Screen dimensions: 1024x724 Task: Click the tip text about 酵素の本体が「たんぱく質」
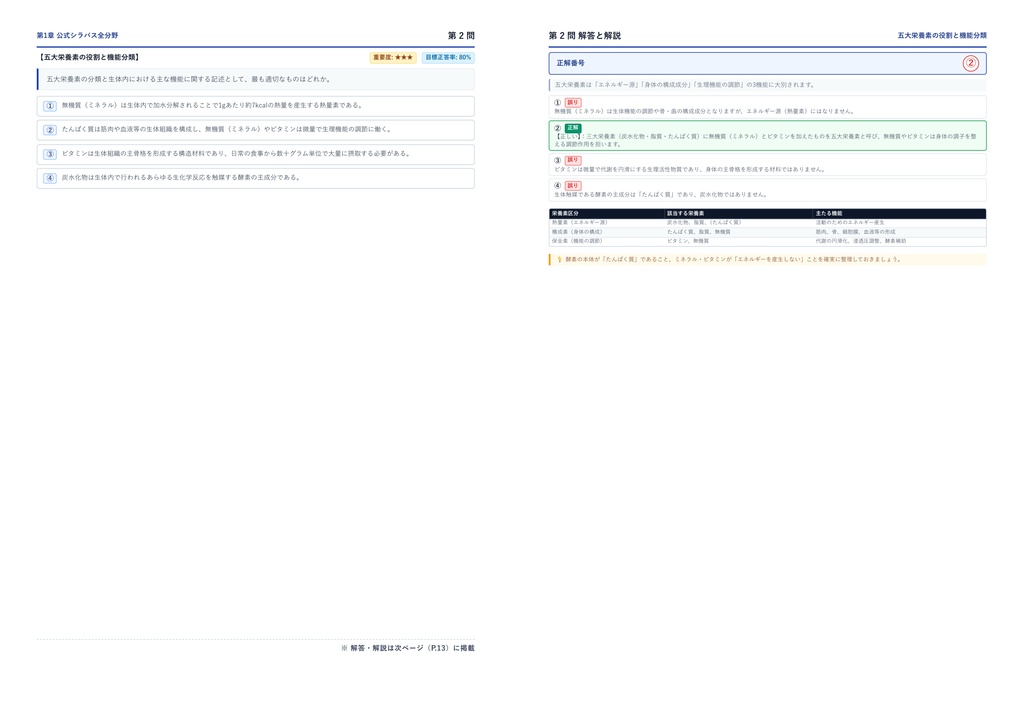733,259
